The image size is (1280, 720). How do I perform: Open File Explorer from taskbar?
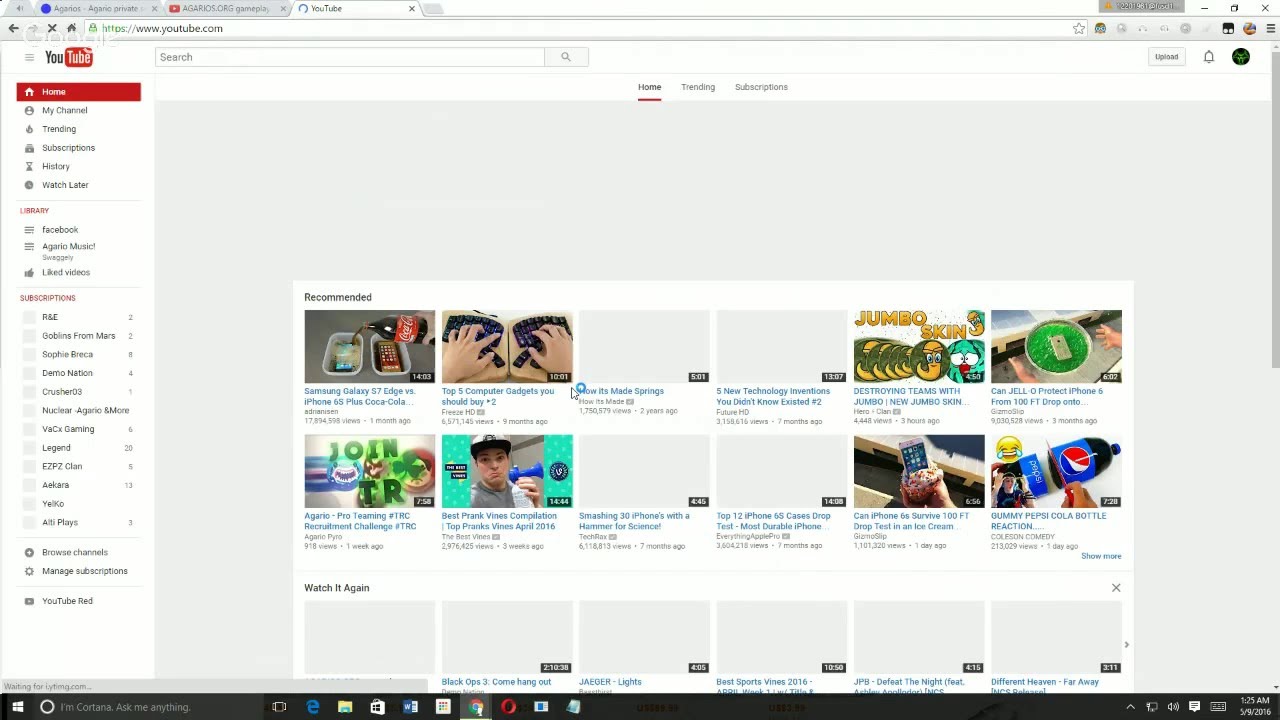(x=345, y=707)
